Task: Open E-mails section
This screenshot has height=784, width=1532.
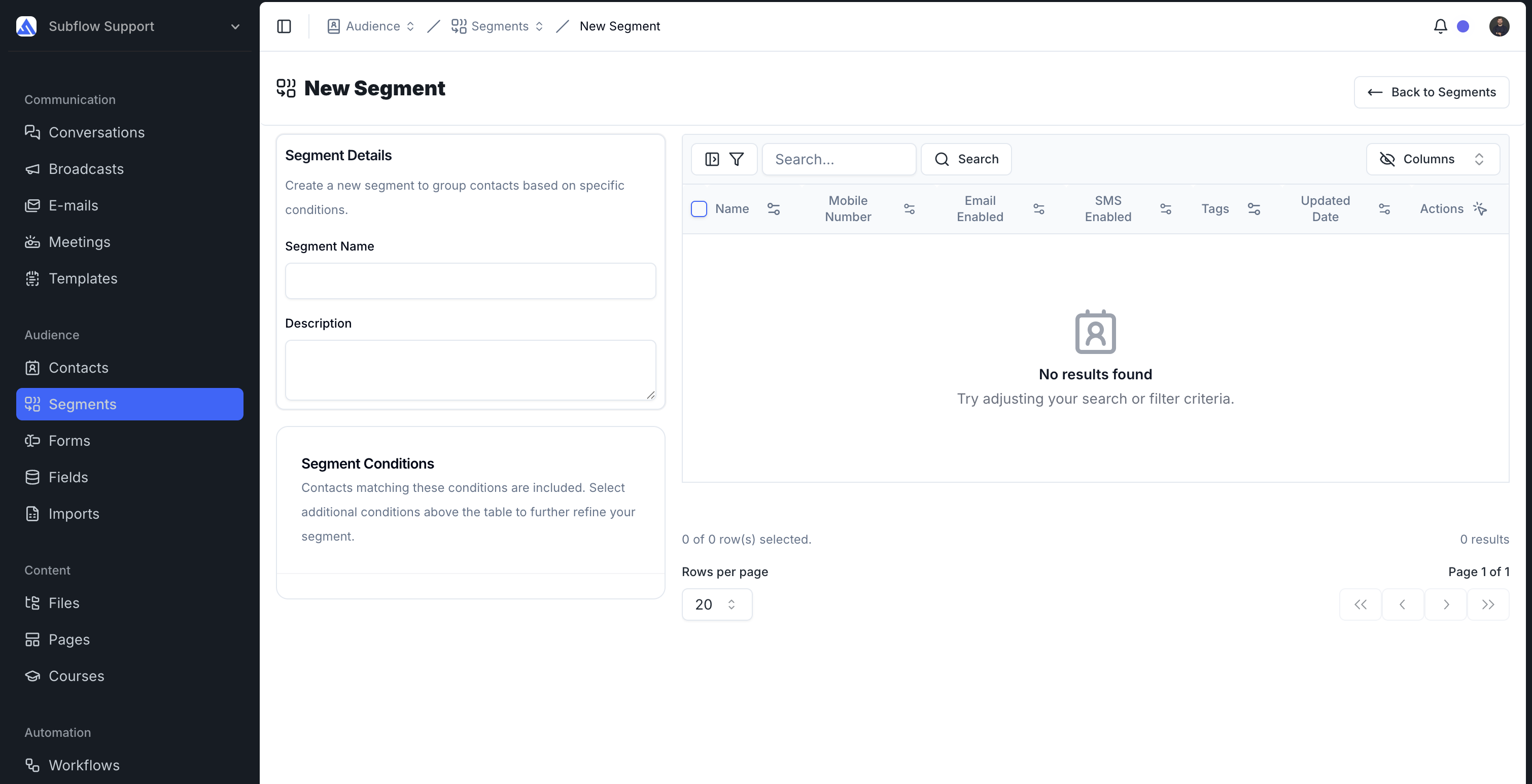Action: click(x=130, y=206)
